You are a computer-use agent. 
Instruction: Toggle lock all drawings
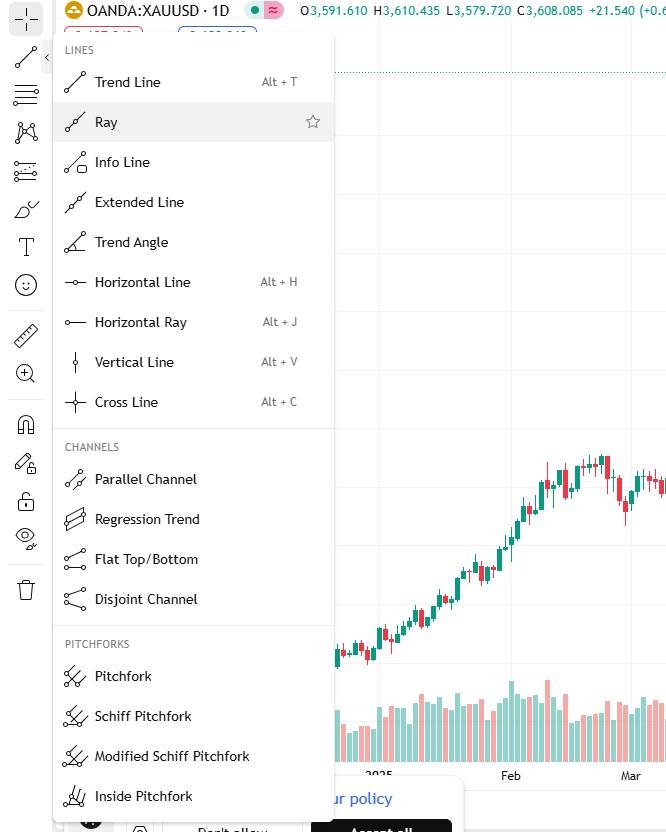click(x=25, y=502)
